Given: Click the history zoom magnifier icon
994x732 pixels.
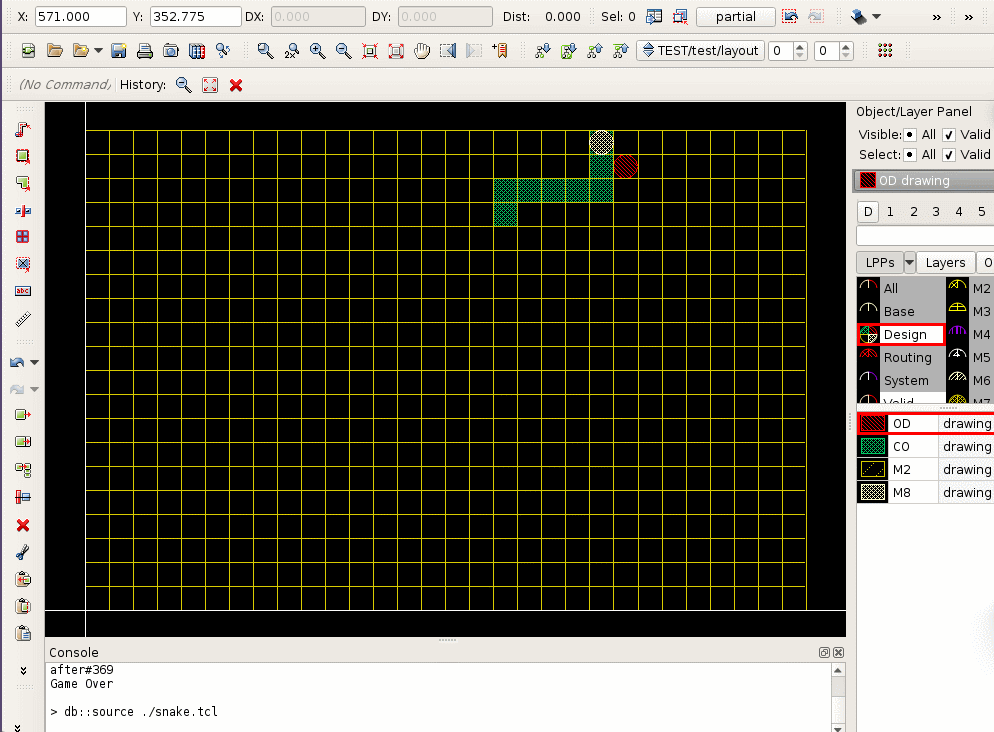Looking at the screenshot, I should (184, 85).
